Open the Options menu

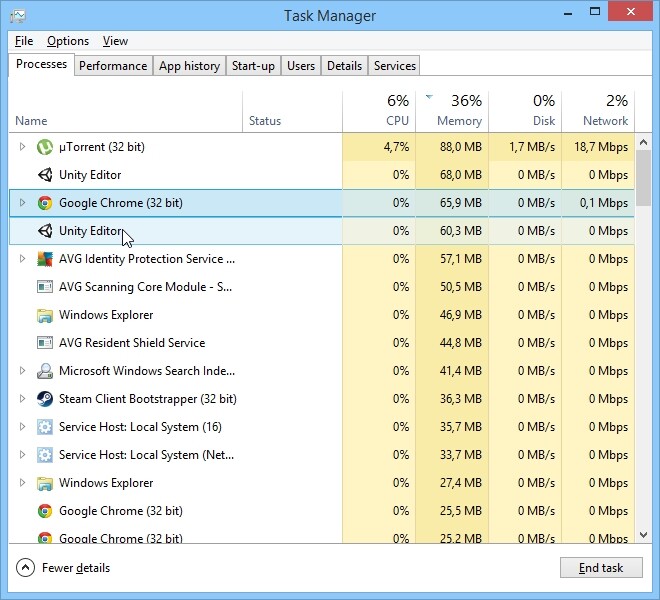pyautogui.click(x=68, y=41)
